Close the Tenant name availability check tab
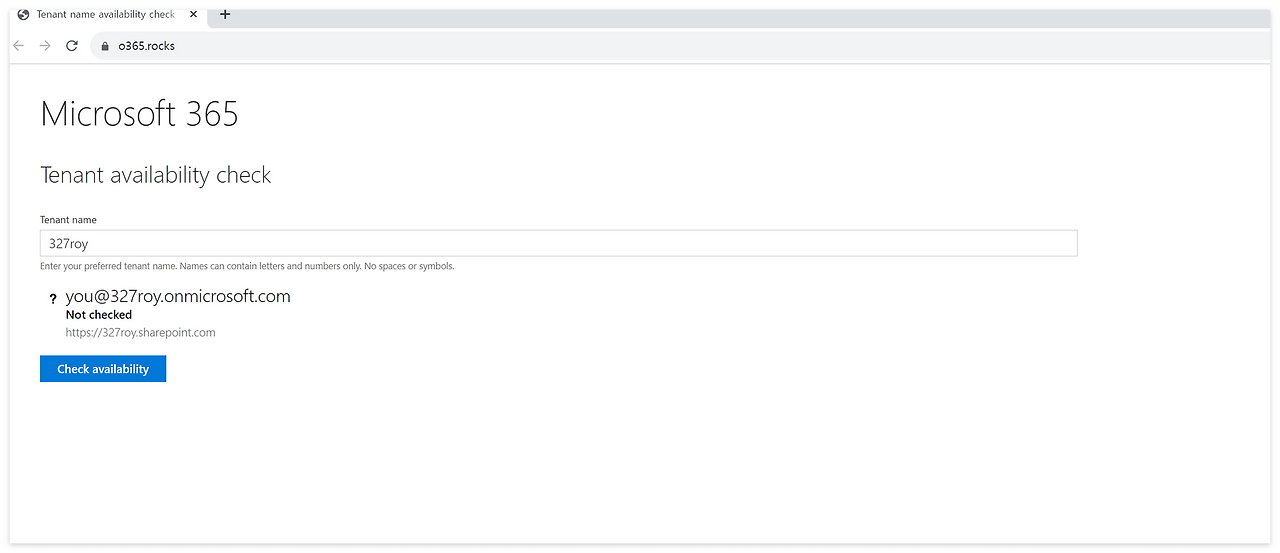The image size is (1280, 553). [x=194, y=14]
